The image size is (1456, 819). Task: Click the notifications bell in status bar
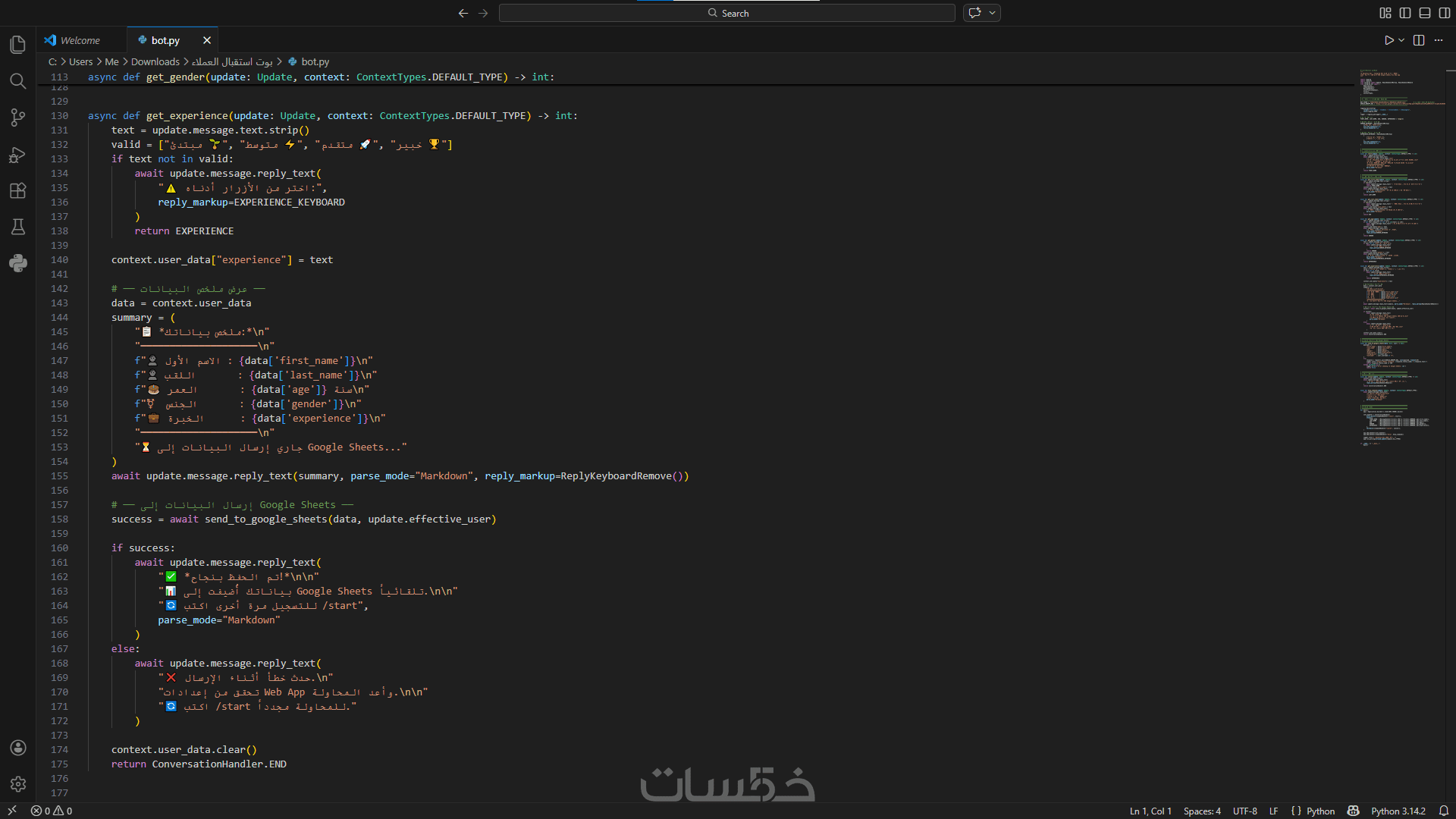point(1444,811)
